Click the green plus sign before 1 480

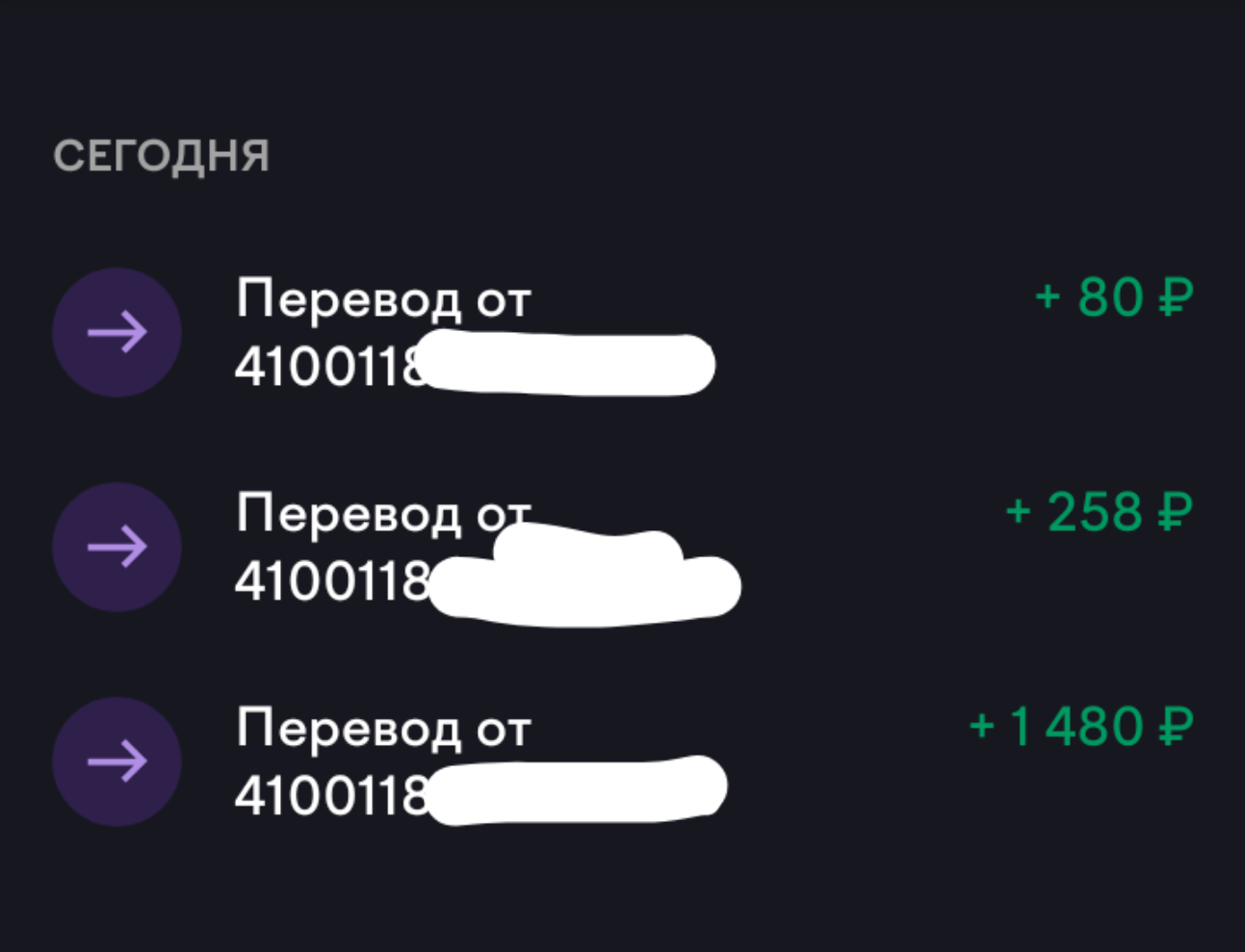(981, 726)
